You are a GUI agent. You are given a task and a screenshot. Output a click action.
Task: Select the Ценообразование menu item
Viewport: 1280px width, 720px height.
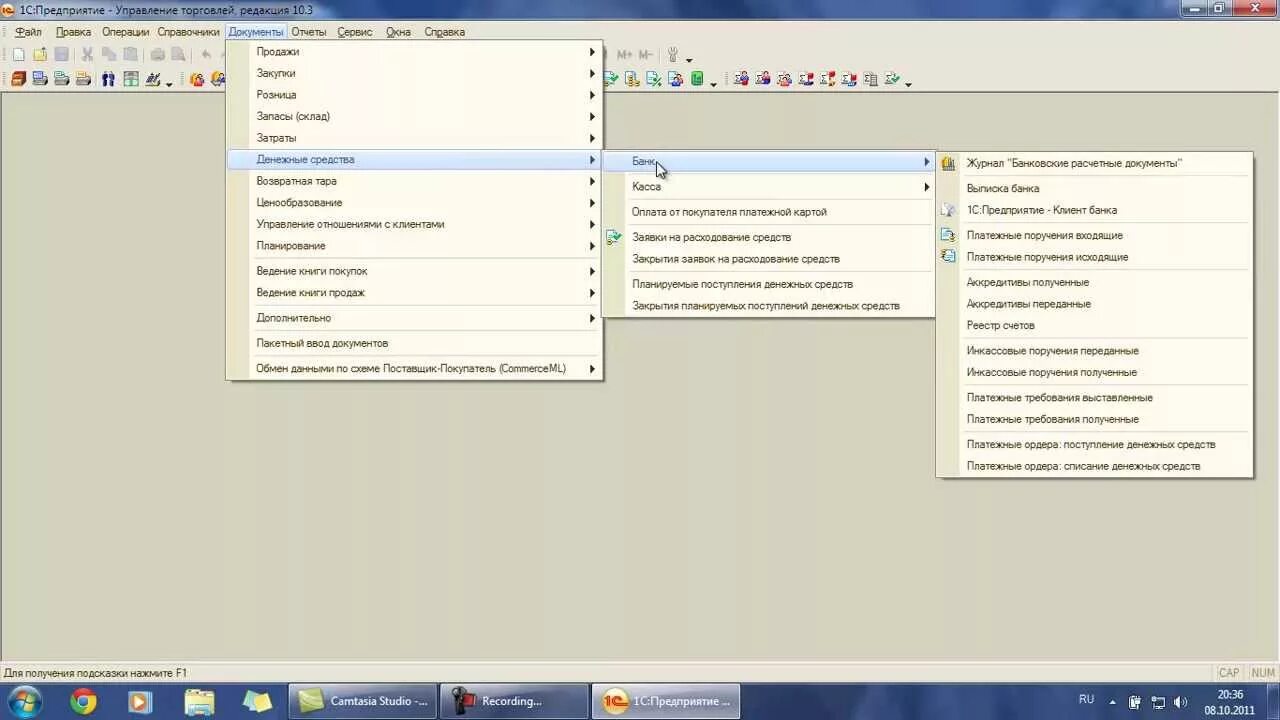pyautogui.click(x=415, y=203)
